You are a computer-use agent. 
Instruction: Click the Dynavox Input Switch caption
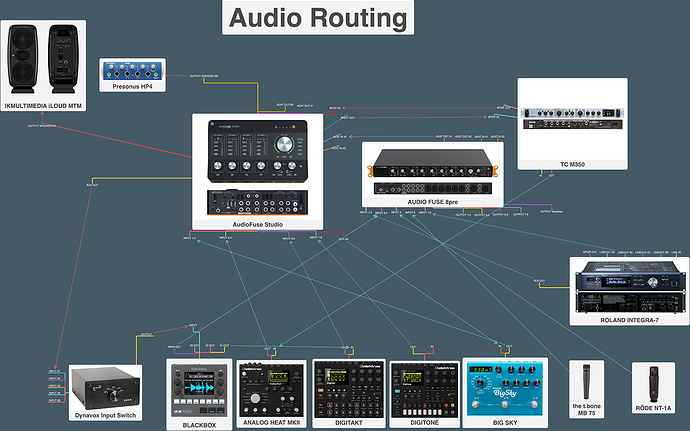[x=106, y=415]
